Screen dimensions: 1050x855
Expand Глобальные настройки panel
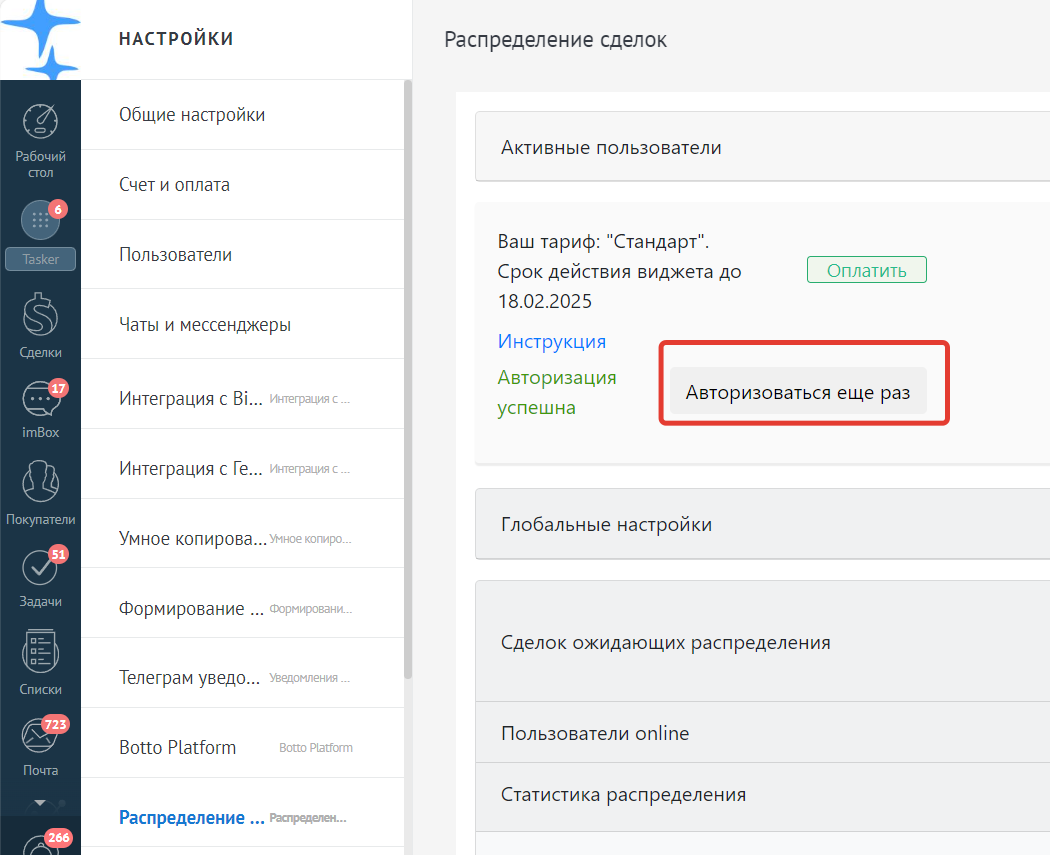coord(762,524)
